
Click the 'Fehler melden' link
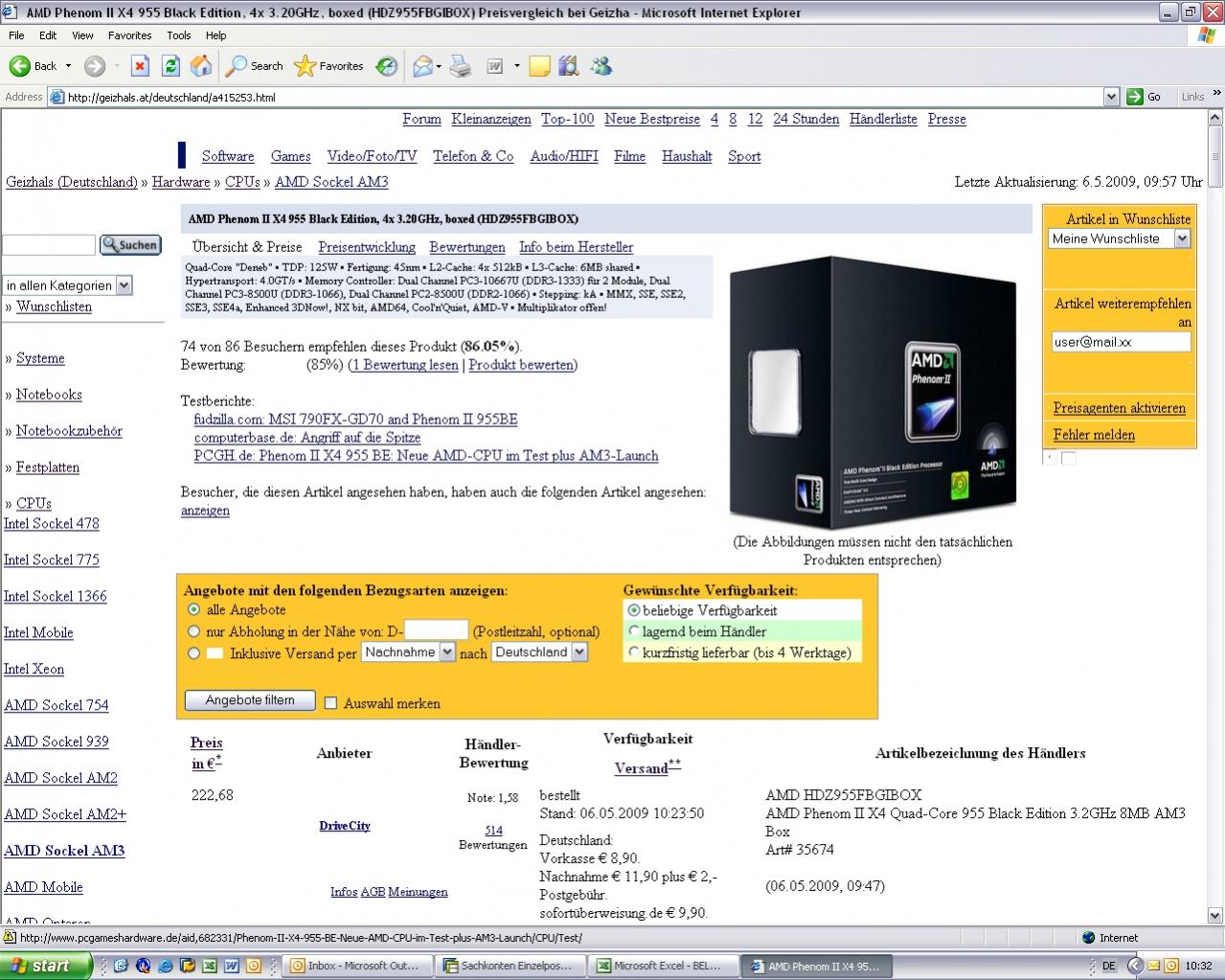click(x=1094, y=435)
